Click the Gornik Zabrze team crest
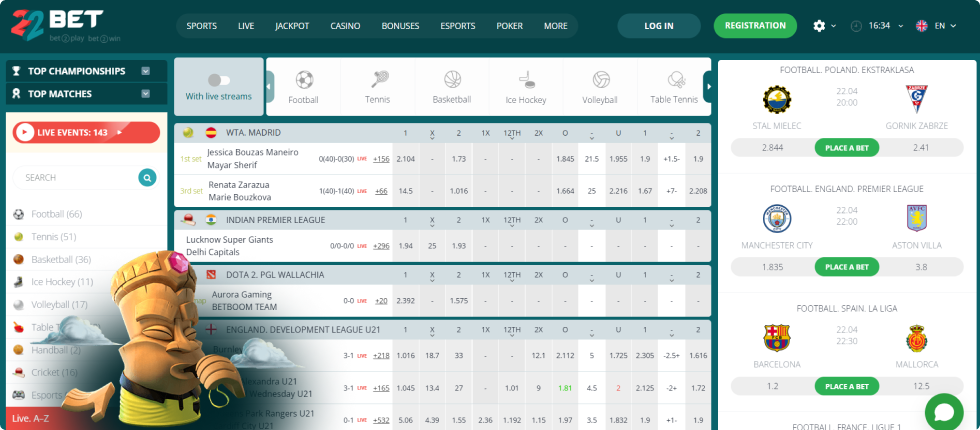The height and width of the screenshot is (430, 980). point(917,99)
